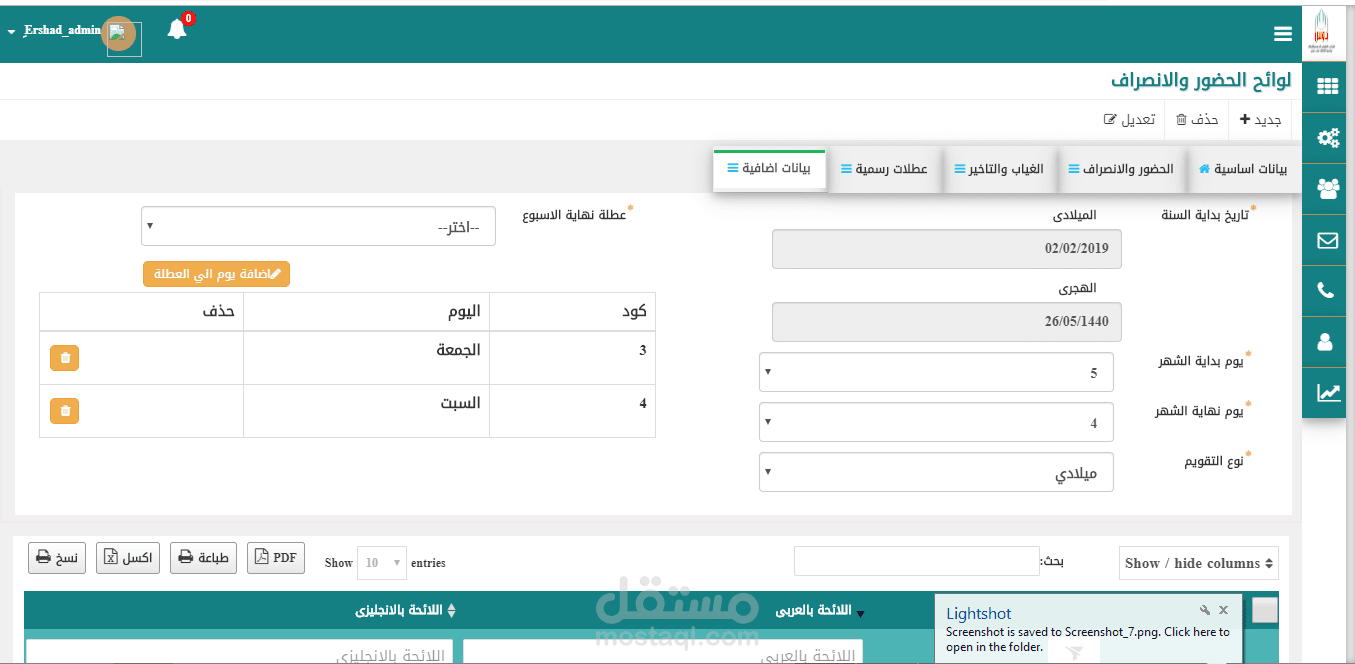1355x664 pixels.
Task: Open يوم نهاية الشهر dropdown
Action: (936, 422)
